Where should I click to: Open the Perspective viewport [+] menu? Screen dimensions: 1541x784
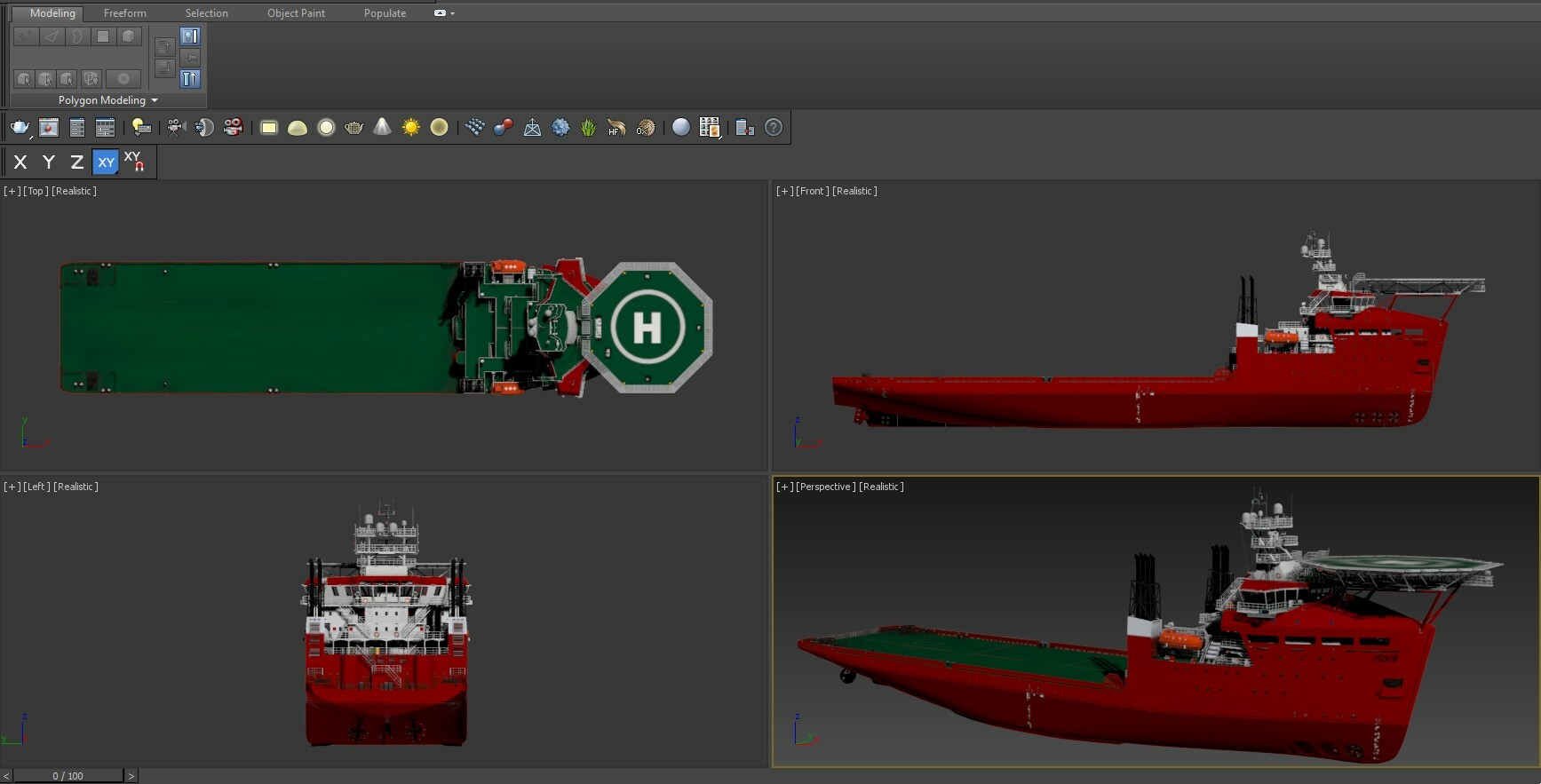point(784,487)
